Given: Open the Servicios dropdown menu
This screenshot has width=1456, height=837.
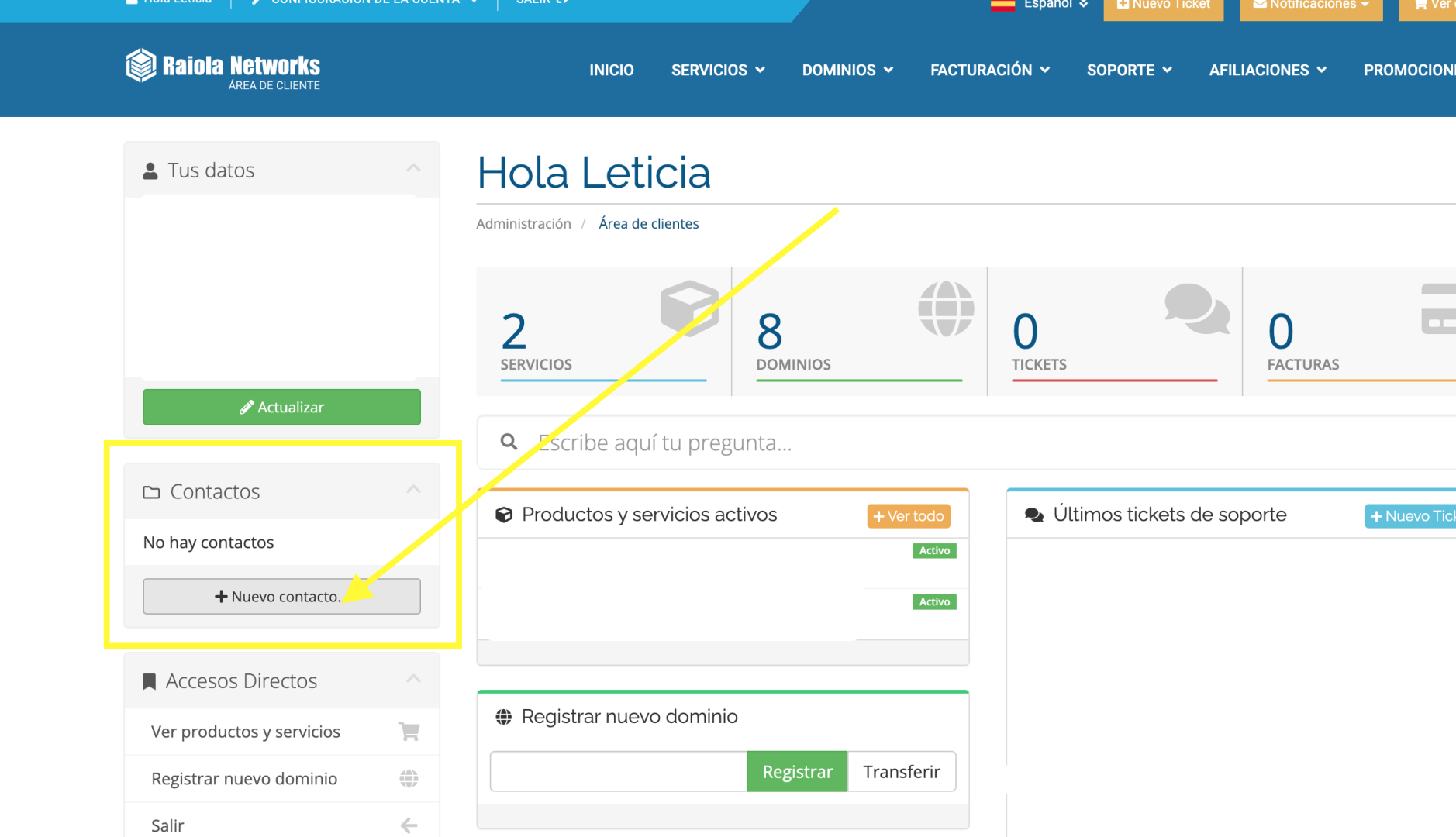Looking at the screenshot, I should 717,70.
